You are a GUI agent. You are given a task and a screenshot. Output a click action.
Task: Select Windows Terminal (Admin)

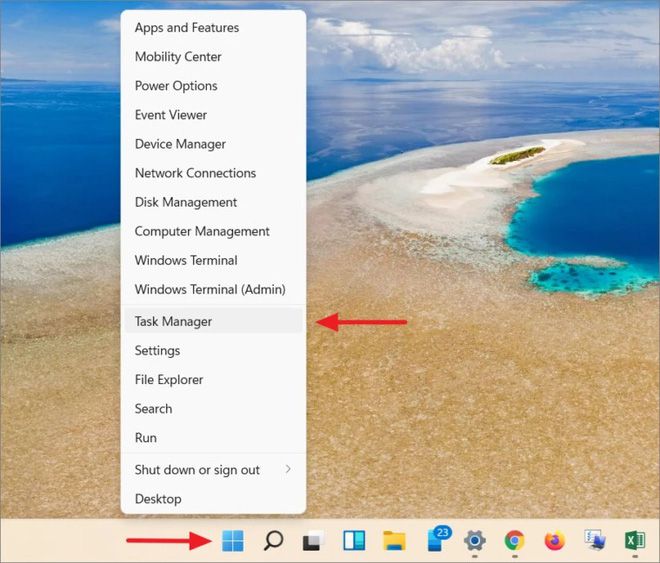click(213, 289)
